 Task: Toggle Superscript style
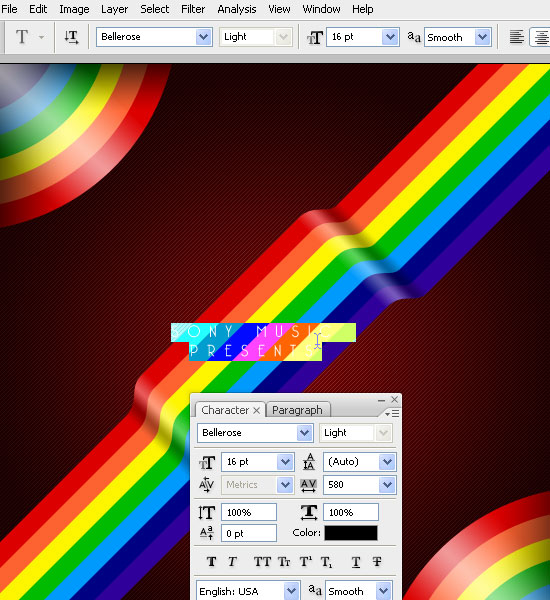tap(305, 562)
